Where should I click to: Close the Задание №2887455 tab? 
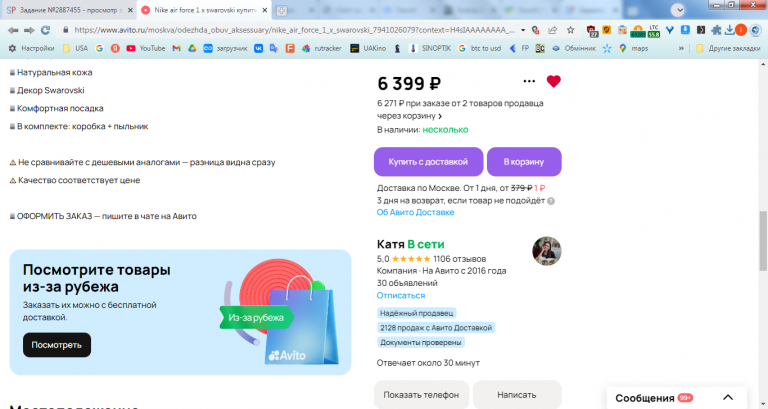click(130, 10)
